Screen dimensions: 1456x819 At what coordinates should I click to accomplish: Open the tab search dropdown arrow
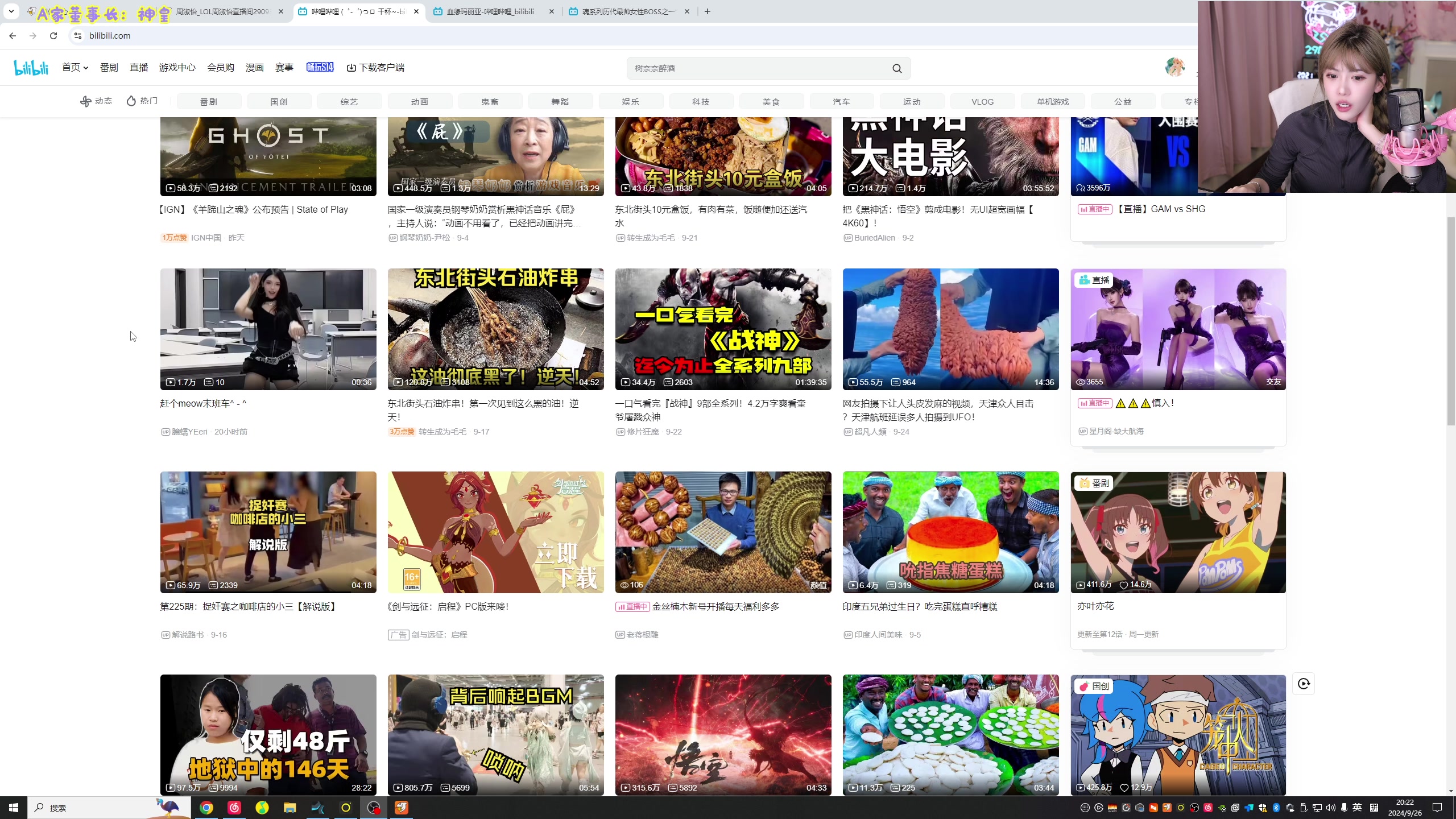point(11,11)
